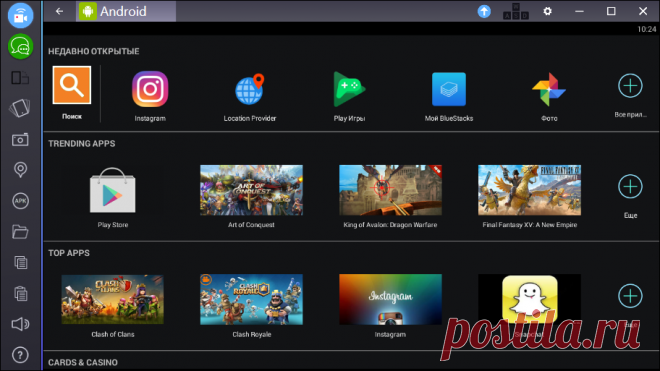This screenshot has width=660, height=371.
Task: Click the clock showing 10:24
Action: pyautogui.click(x=647, y=29)
